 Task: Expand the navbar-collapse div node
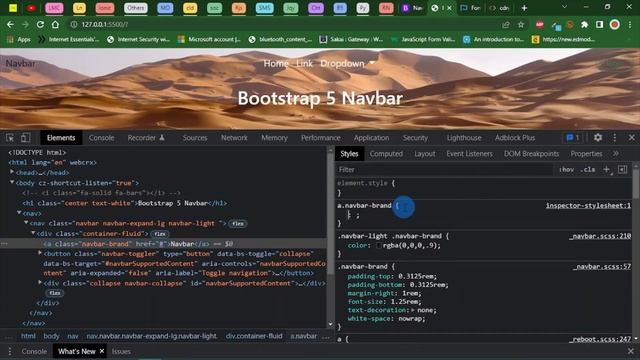click(x=40, y=282)
